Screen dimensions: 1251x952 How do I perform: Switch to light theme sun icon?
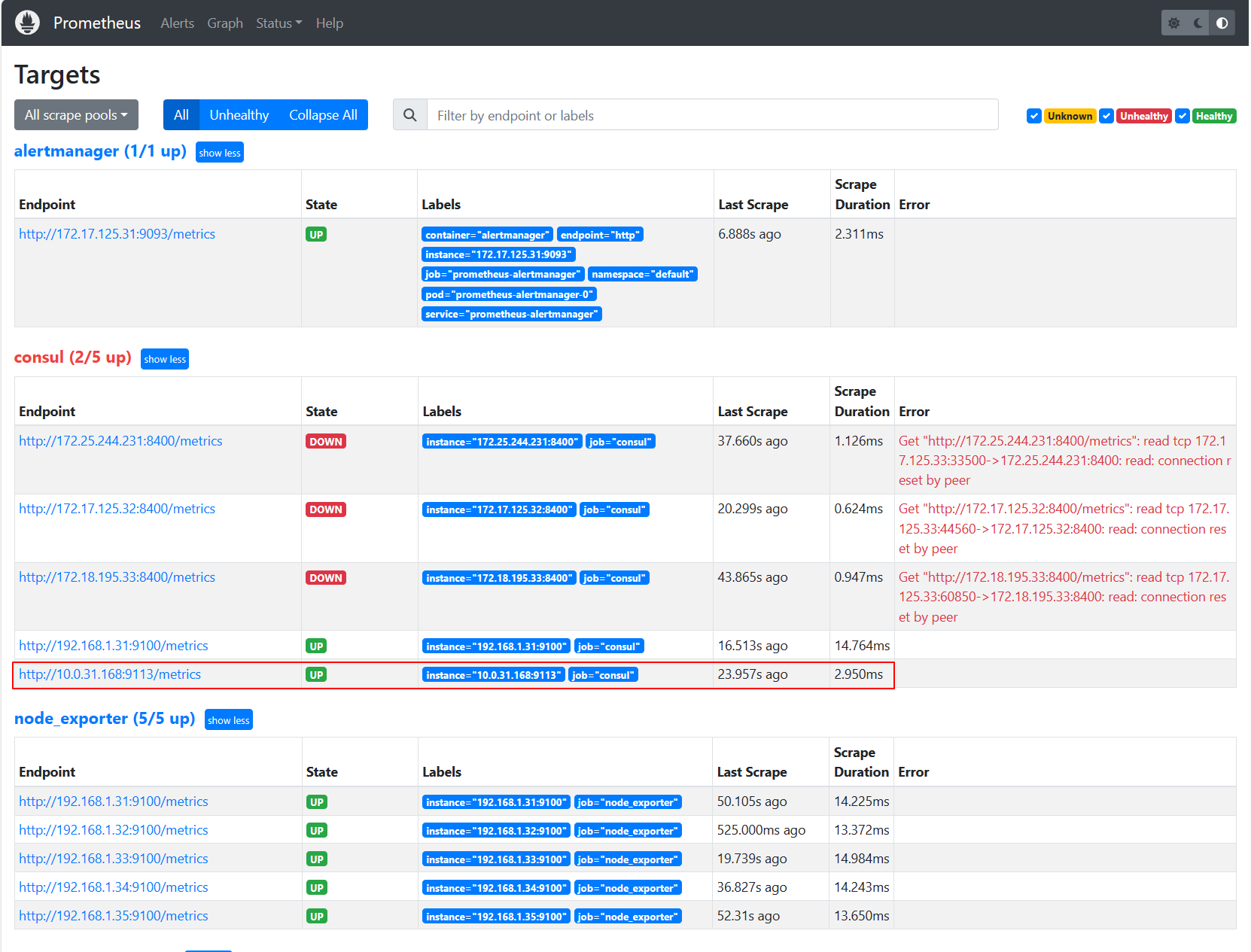click(1173, 23)
